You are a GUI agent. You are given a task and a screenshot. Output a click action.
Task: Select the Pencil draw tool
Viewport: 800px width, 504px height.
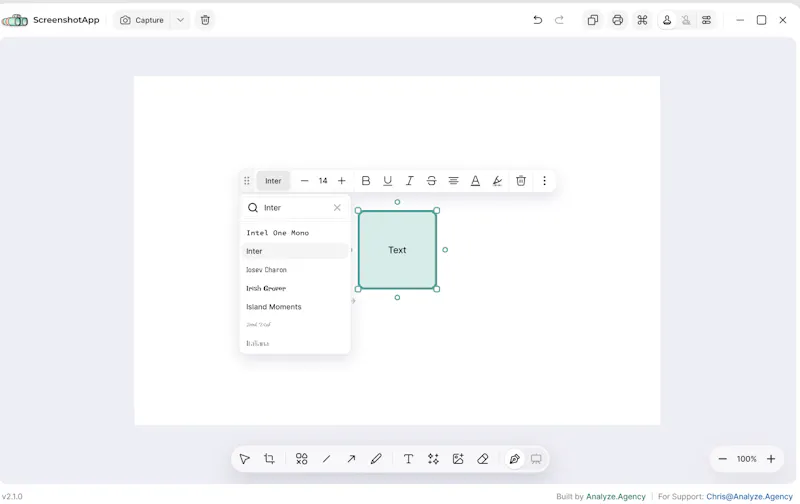click(x=376, y=459)
